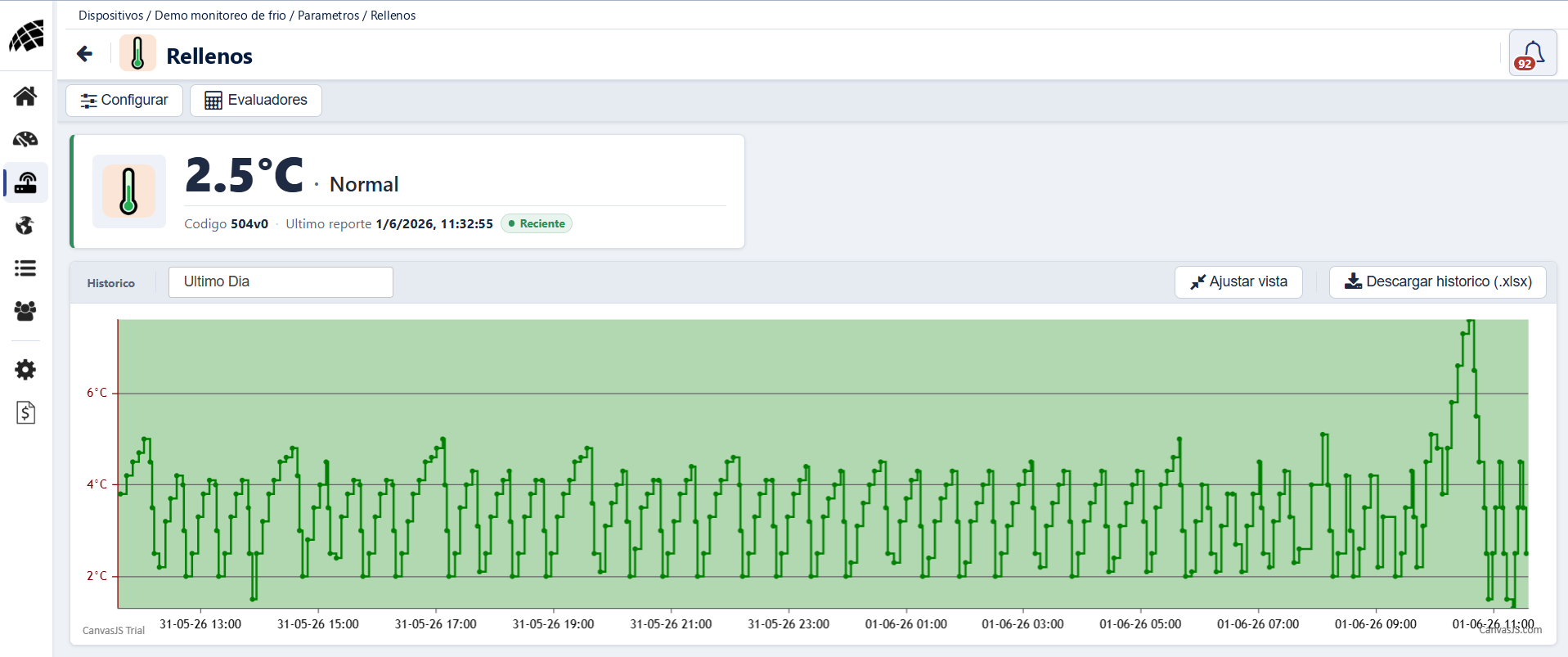Open the users group icon in sidebar
1568x657 pixels.
(x=25, y=311)
